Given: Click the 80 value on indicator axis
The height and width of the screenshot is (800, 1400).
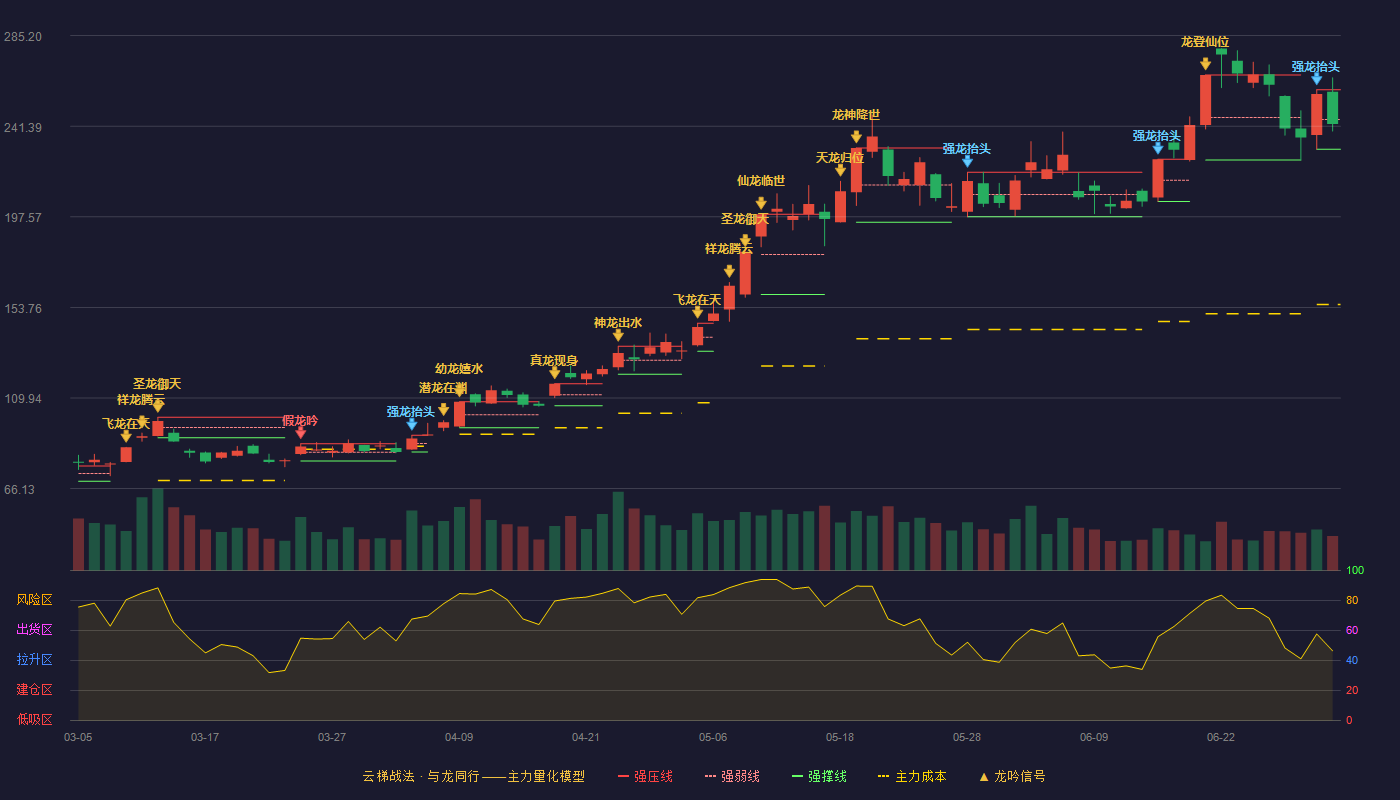Looking at the screenshot, I should click(1352, 600).
